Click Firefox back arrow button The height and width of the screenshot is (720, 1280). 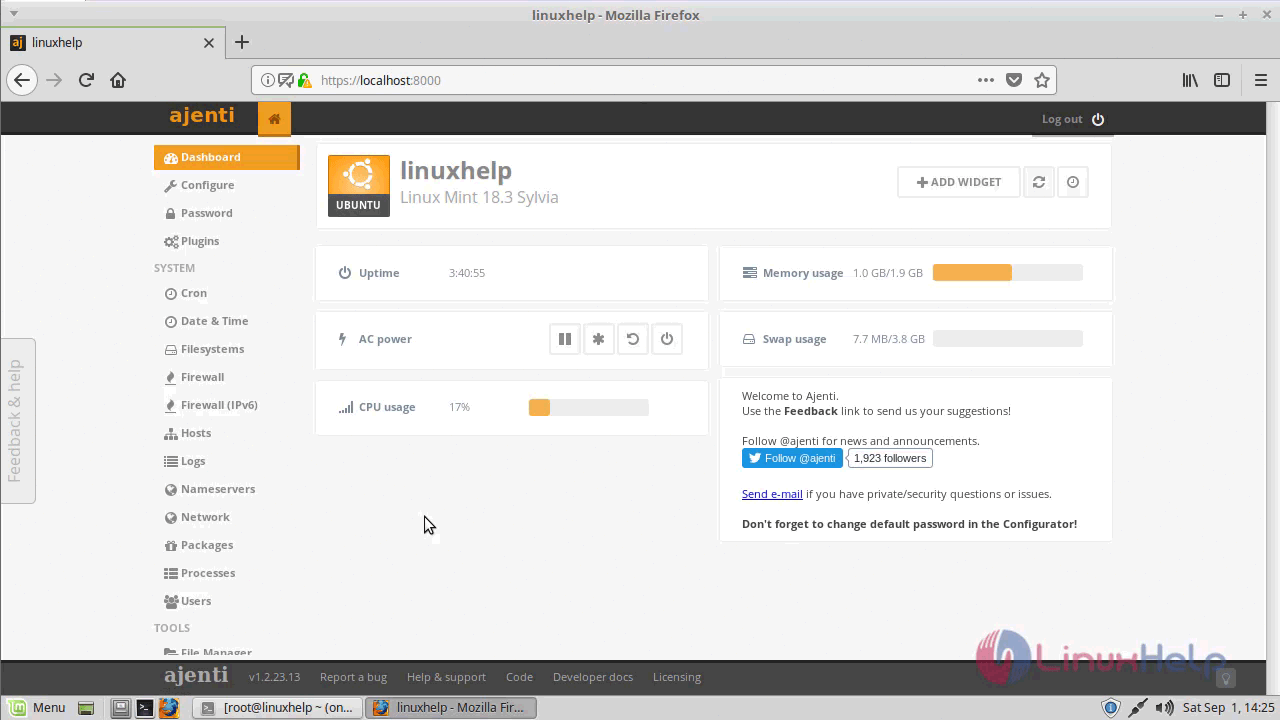22,80
